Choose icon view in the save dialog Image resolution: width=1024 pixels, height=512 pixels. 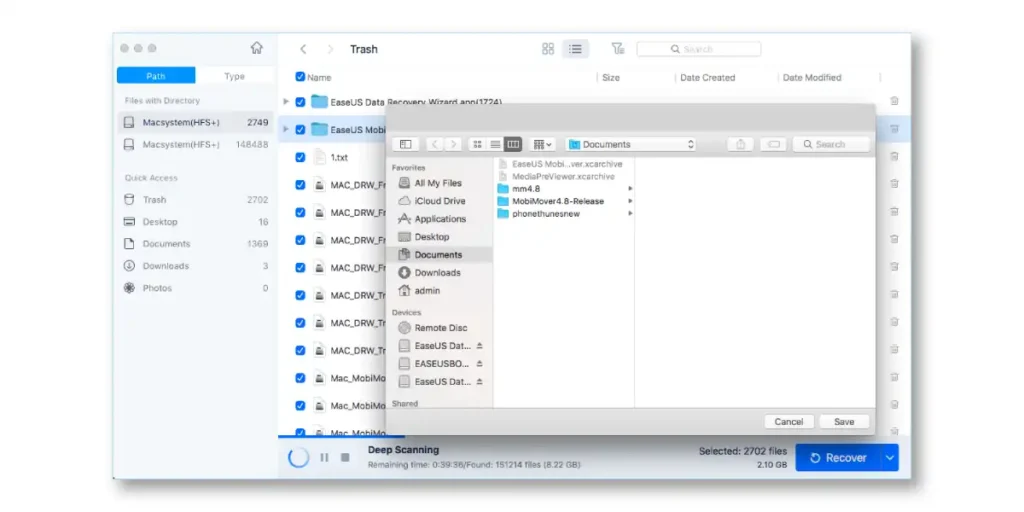pos(478,144)
